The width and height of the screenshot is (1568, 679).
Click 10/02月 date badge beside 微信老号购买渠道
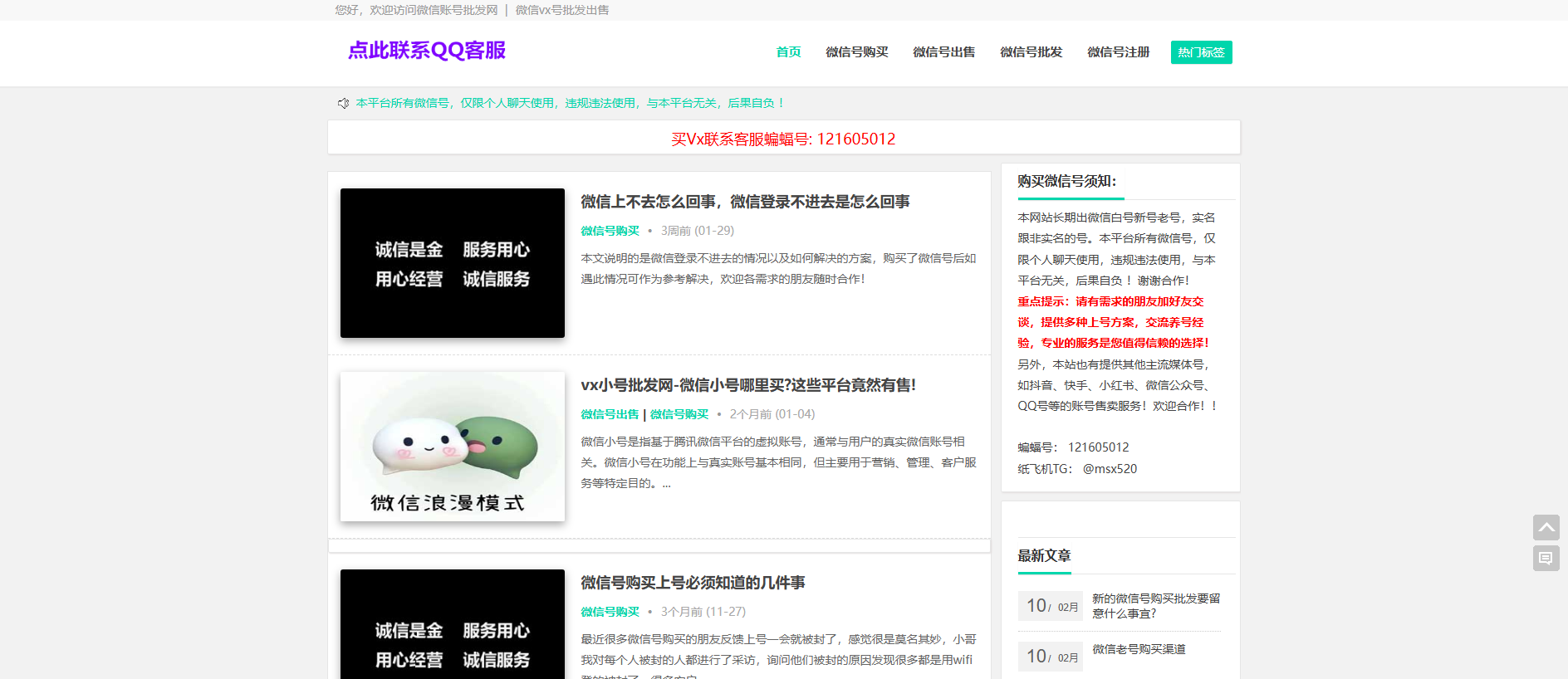coord(1051,657)
